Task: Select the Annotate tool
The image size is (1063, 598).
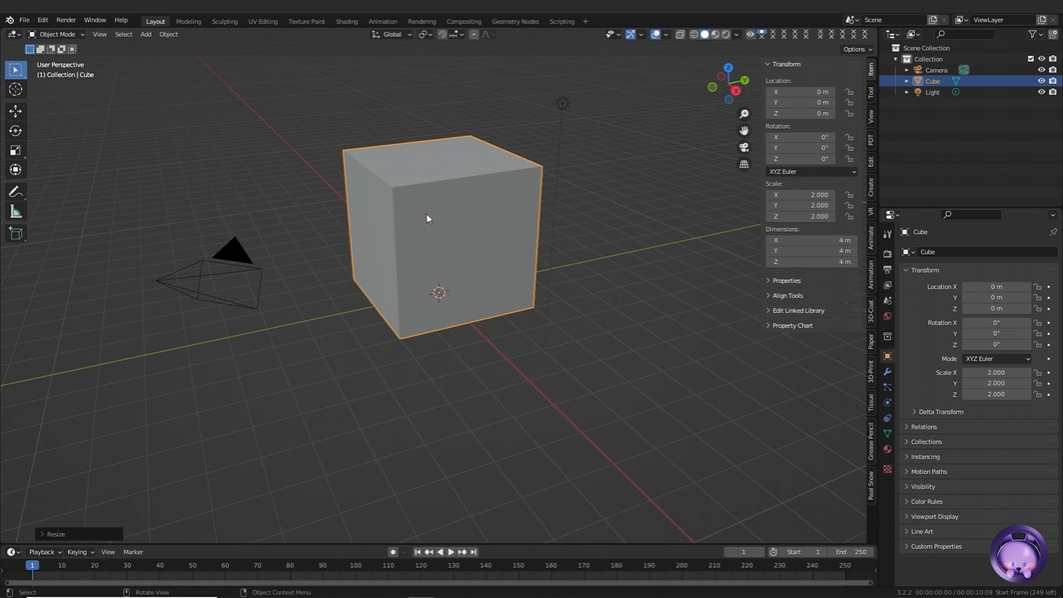Action: coord(16,192)
